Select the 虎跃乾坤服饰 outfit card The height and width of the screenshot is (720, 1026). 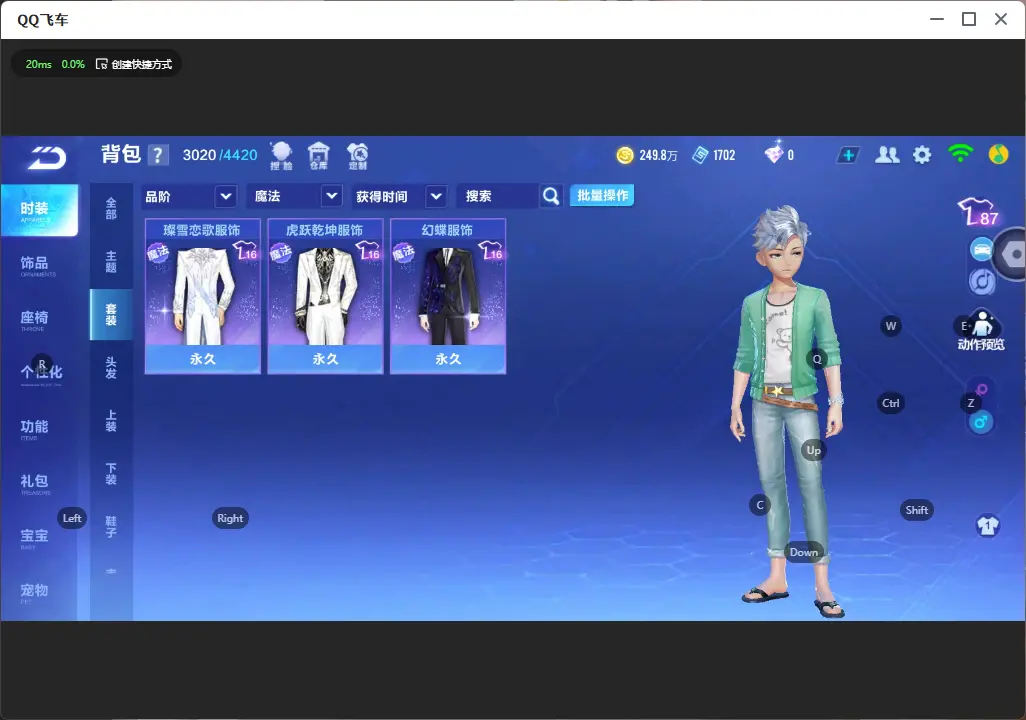[x=325, y=297]
